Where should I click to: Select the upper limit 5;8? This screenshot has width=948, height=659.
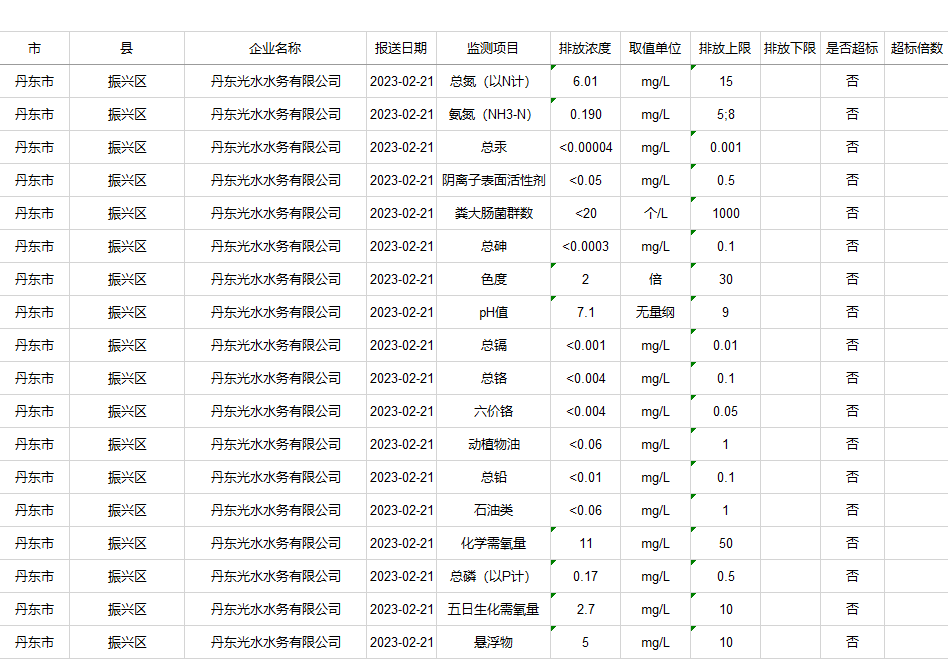coord(725,114)
